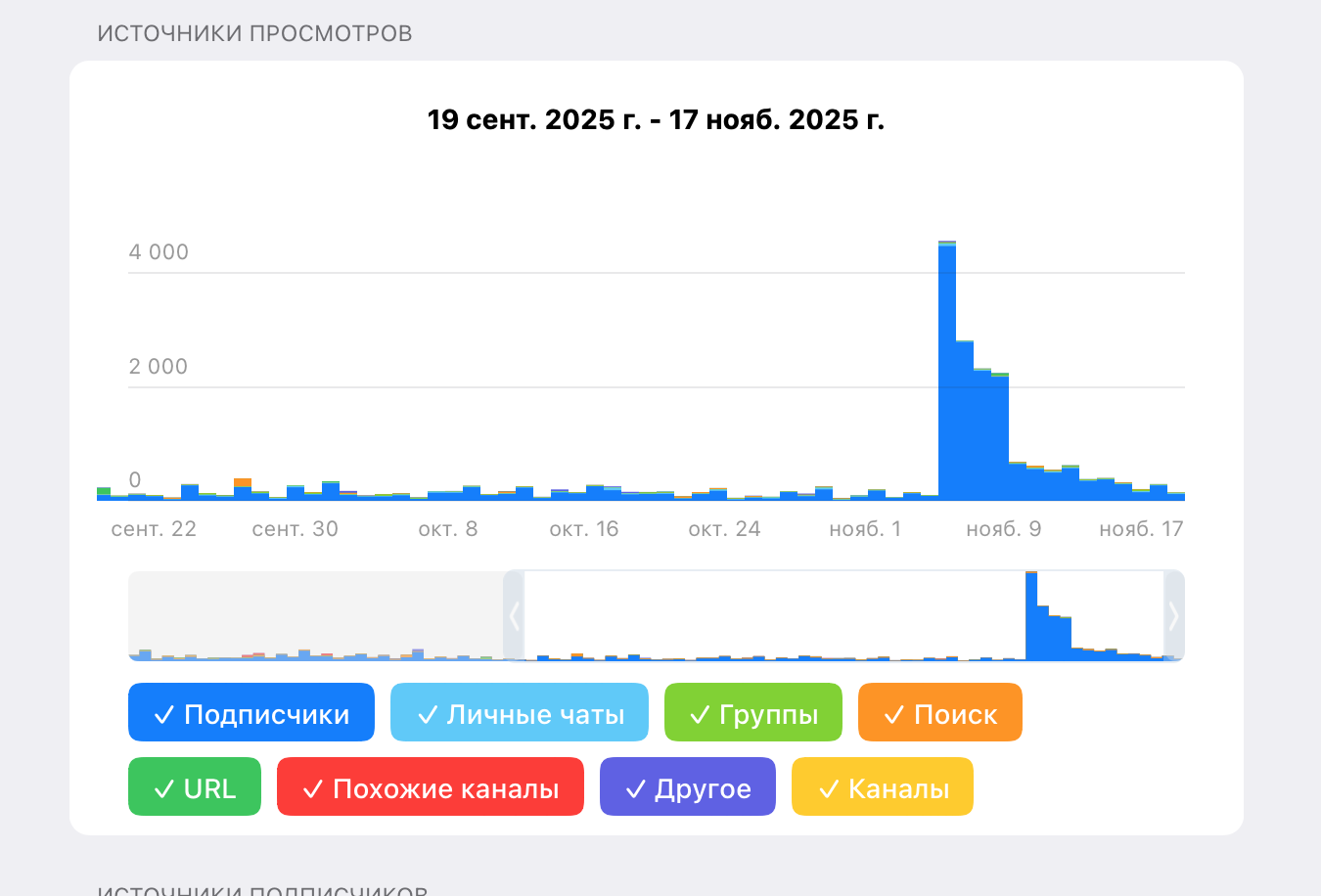The height and width of the screenshot is (896, 1321).
Task: Click the chart near the сент. 30 label
Action: point(296,492)
